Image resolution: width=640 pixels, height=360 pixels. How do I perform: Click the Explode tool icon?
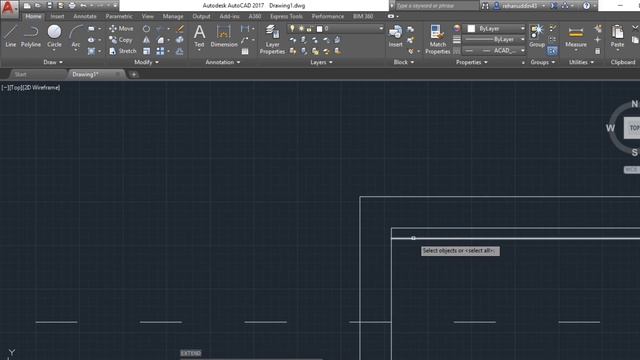pyautogui.click(x=180, y=40)
